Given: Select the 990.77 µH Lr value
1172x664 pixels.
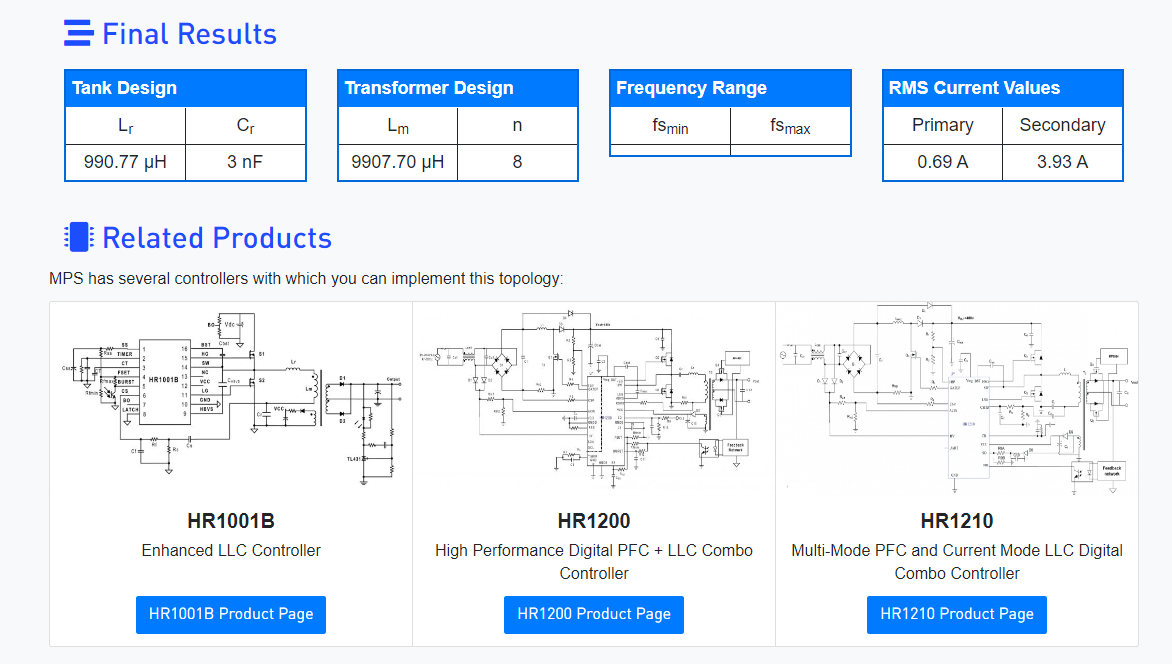Looking at the screenshot, I should click(125, 162).
